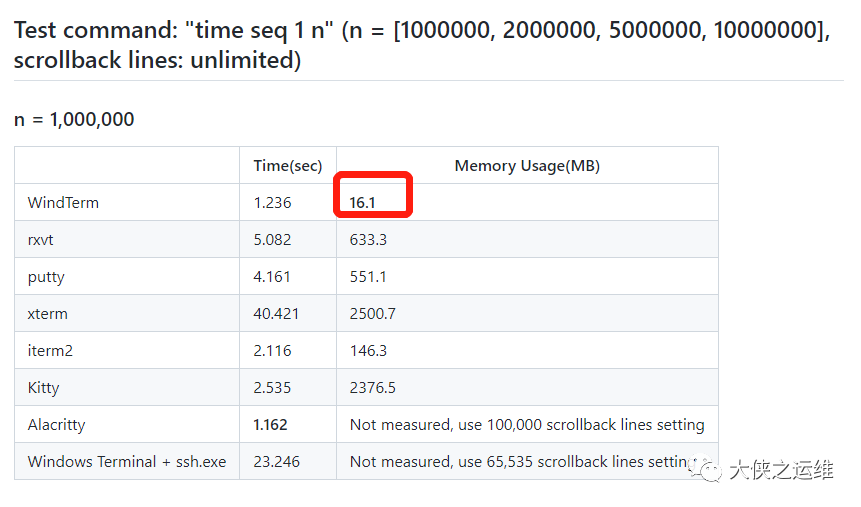The width and height of the screenshot is (861, 507).
Task: Select the Windows Terminal + ssh.exe cell
Action: point(127,461)
